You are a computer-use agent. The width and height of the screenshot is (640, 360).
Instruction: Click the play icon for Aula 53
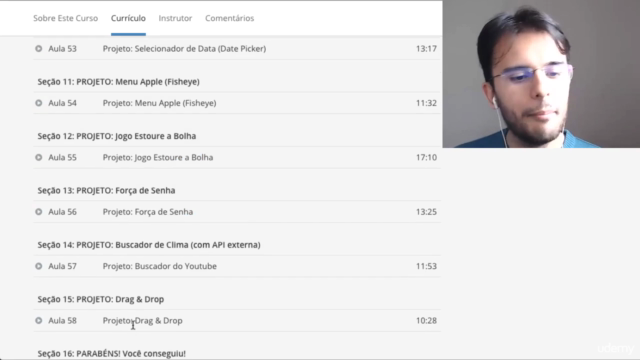(38, 49)
